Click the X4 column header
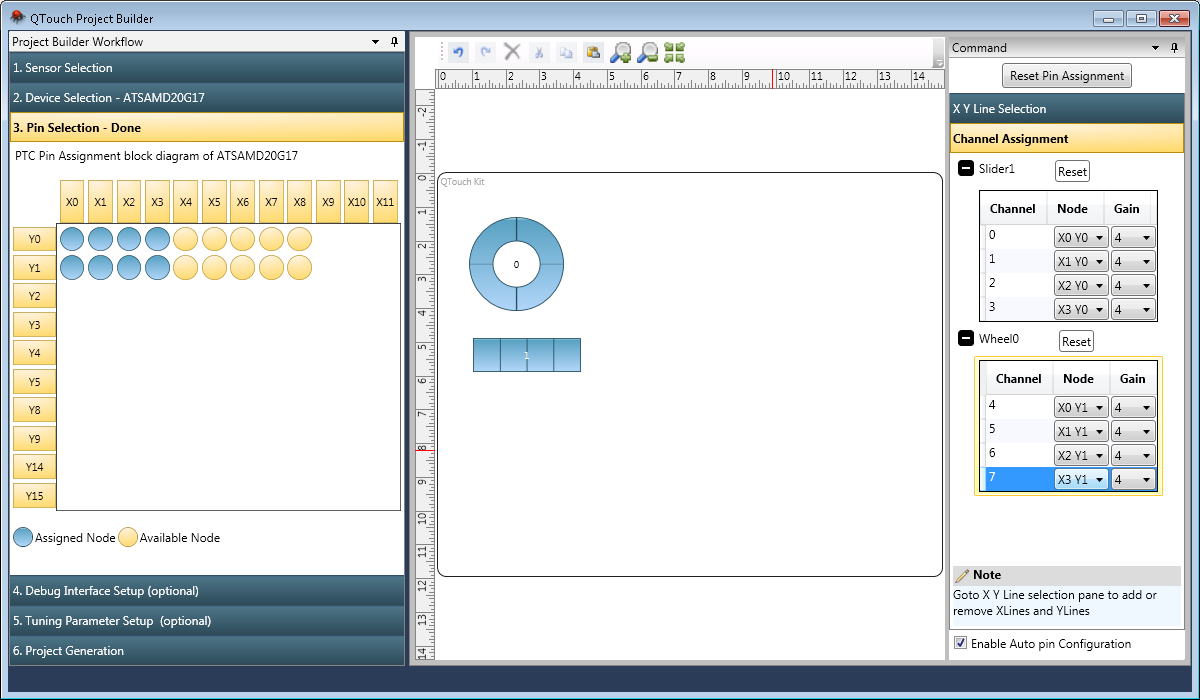Viewport: 1200px width, 700px height. (186, 202)
